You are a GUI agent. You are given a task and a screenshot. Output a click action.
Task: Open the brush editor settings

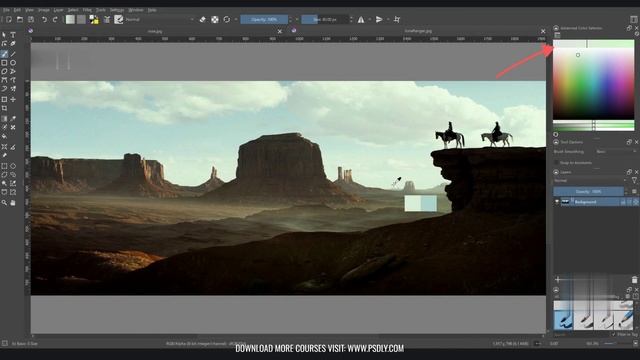[x=107, y=19]
